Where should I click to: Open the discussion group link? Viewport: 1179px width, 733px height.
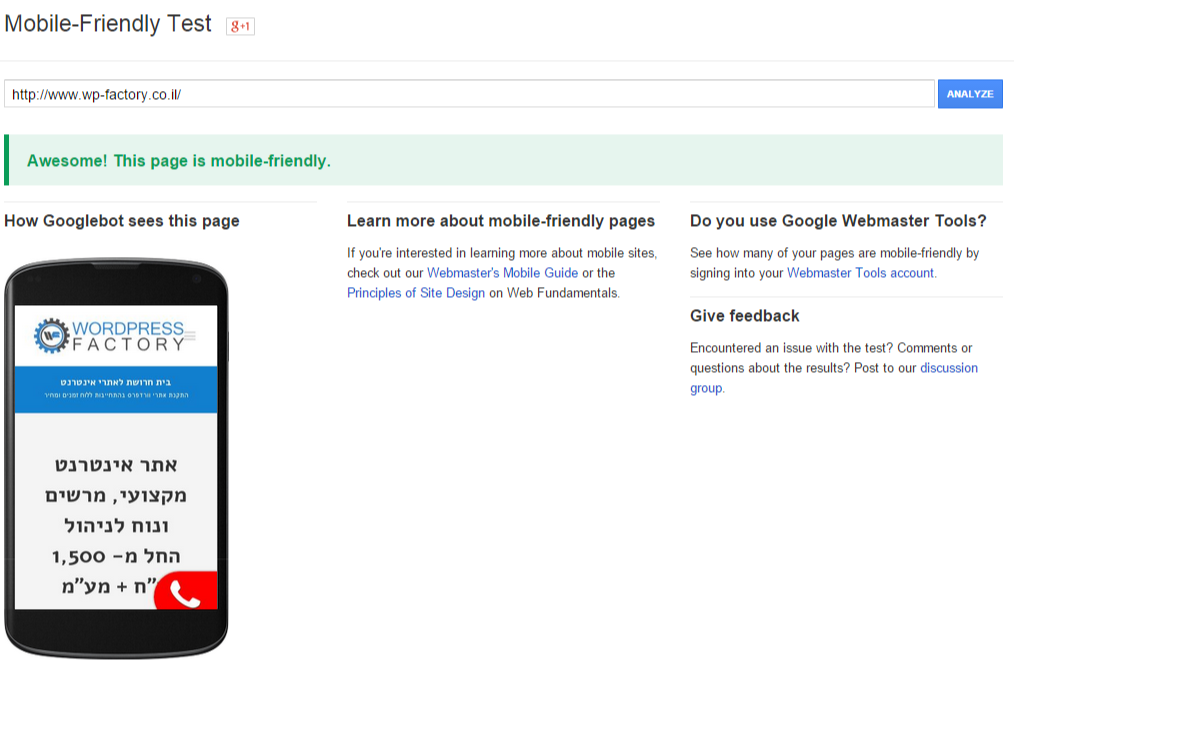949,368
